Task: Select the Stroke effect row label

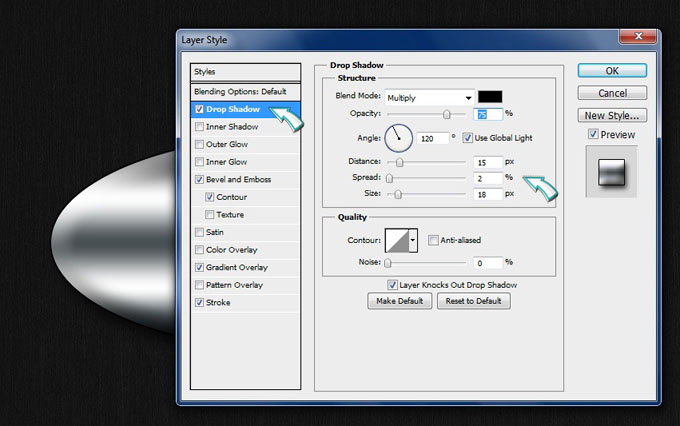Action: (218, 302)
